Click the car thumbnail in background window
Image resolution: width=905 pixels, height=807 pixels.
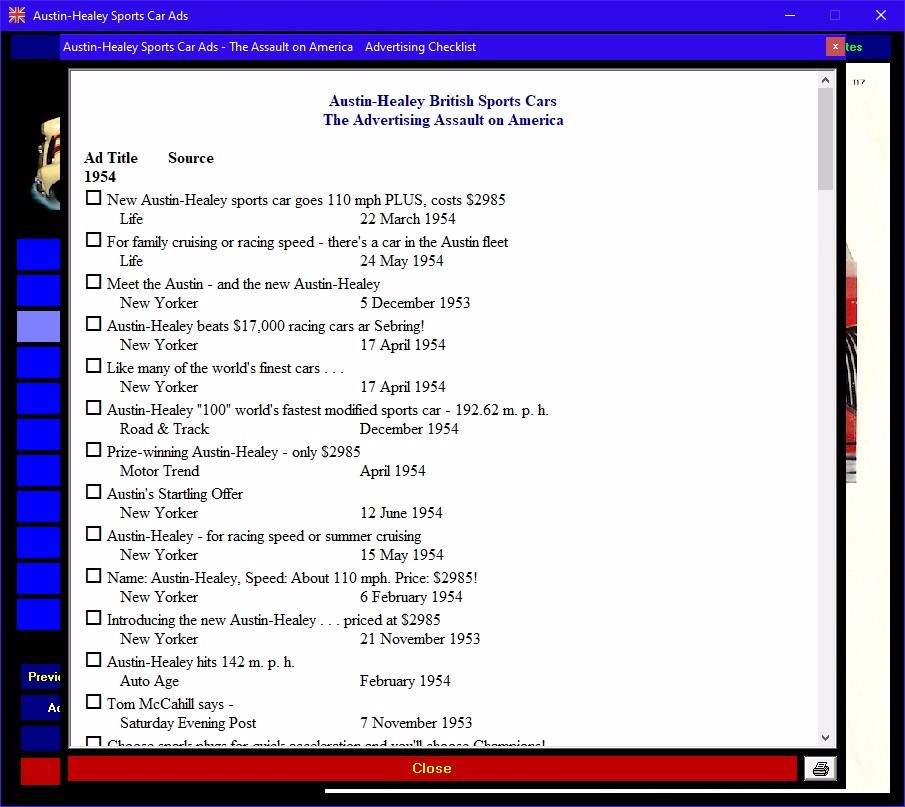[x=46, y=163]
